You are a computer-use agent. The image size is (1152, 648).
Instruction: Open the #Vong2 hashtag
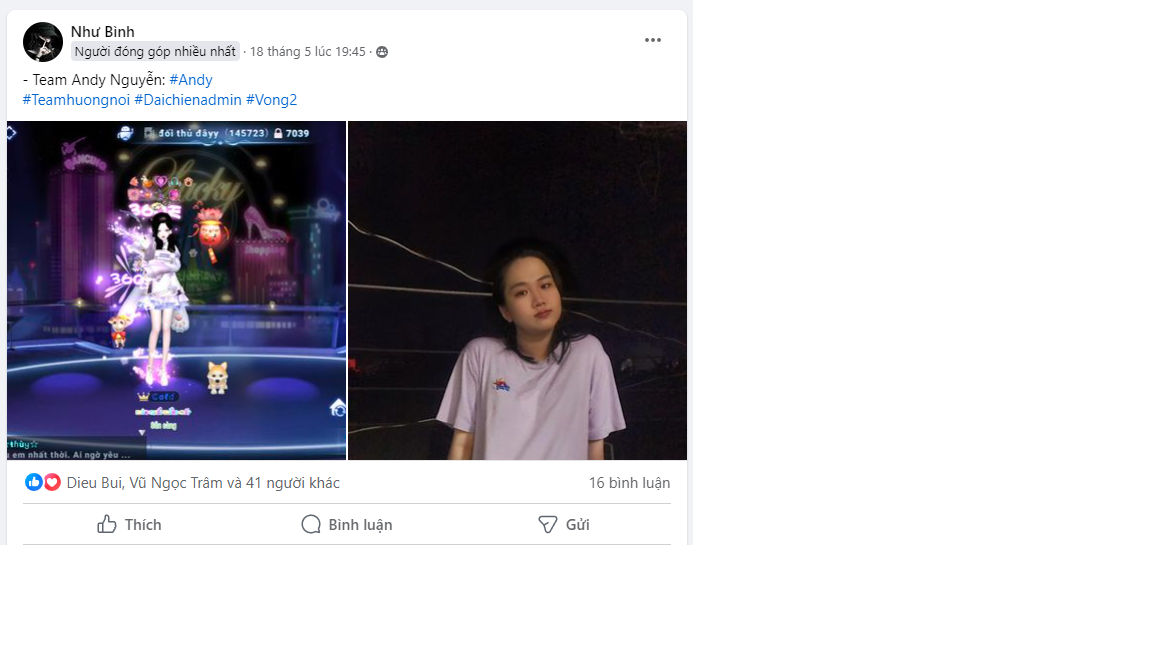click(x=271, y=100)
